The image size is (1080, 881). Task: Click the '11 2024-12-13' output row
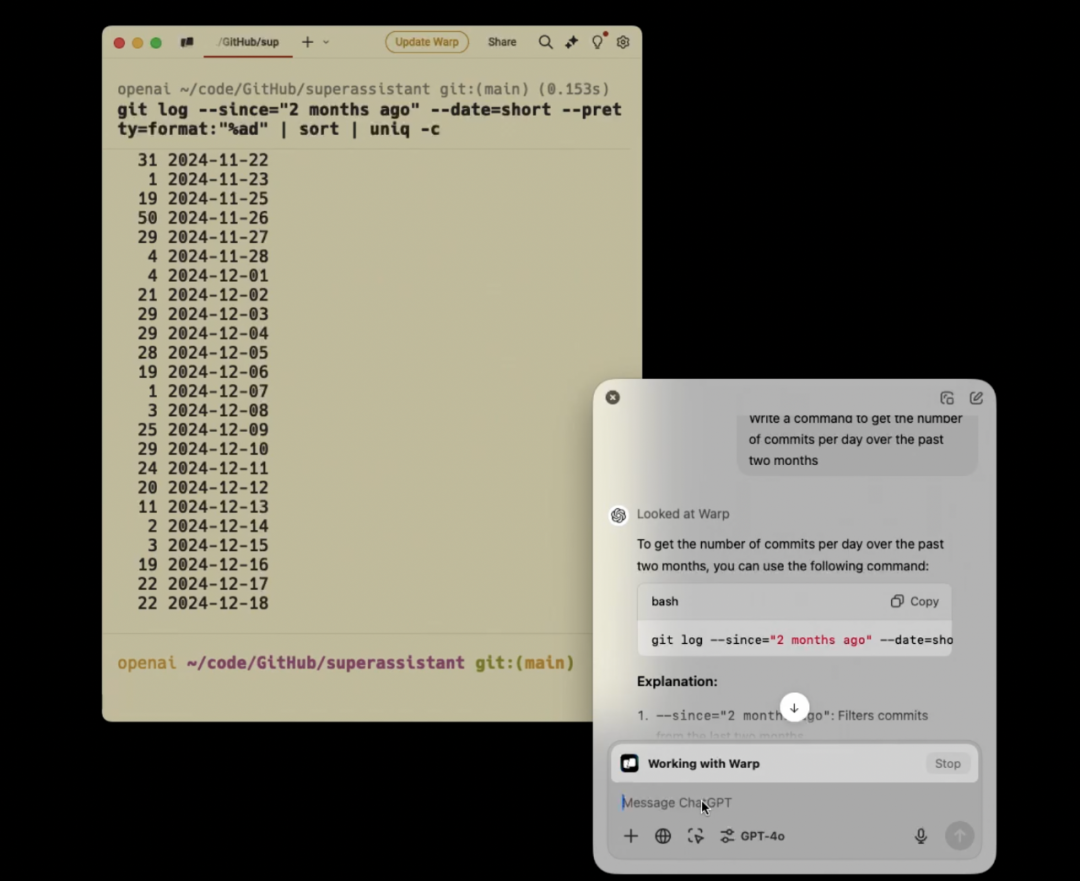(x=202, y=507)
